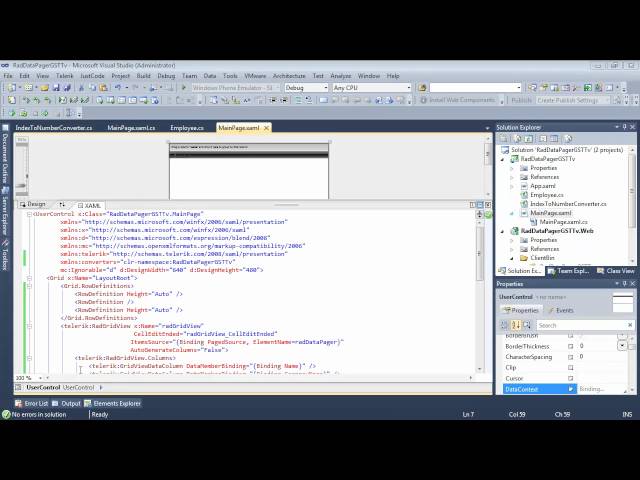640x480 pixels.
Task: Click the Copy icon in toolbar
Action: point(92,88)
